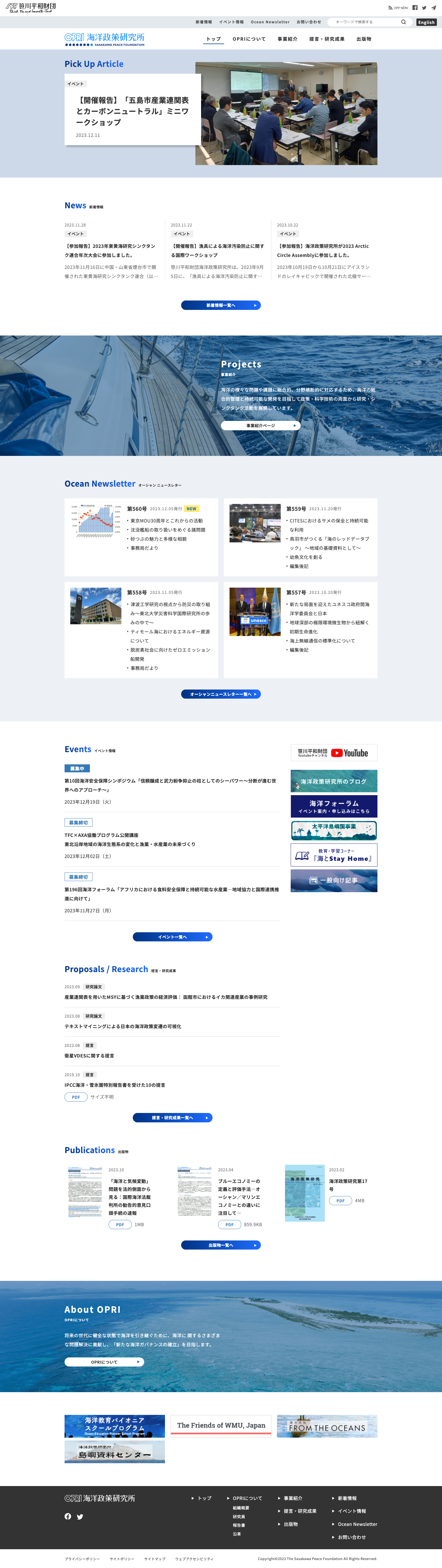The width and height of the screenshot is (442, 1568).
Task: Open プライバシーポリシー in the footer
Action: [x=82, y=1559]
